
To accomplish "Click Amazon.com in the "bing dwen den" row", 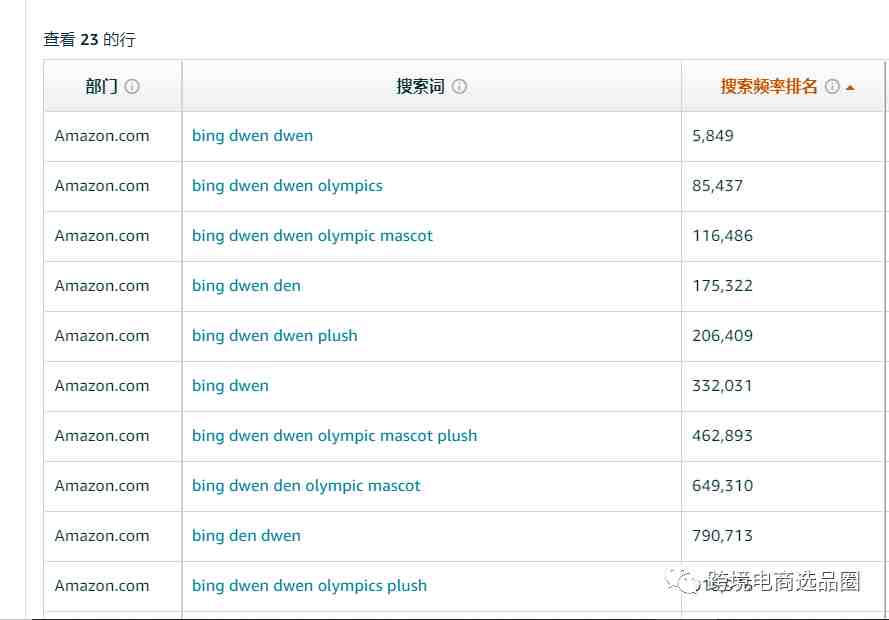I will (102, 286).
